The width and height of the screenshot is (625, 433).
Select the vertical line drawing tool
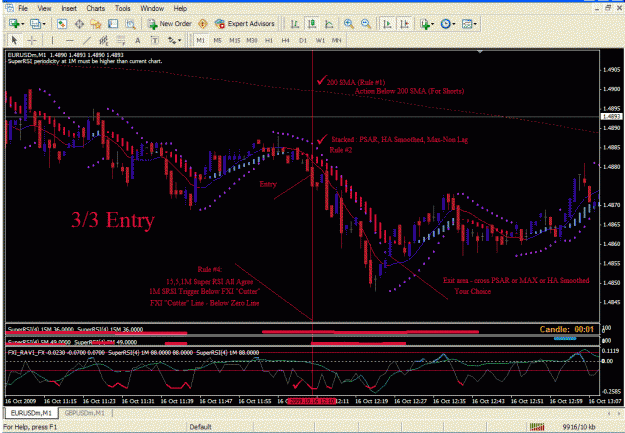(52, 40)
